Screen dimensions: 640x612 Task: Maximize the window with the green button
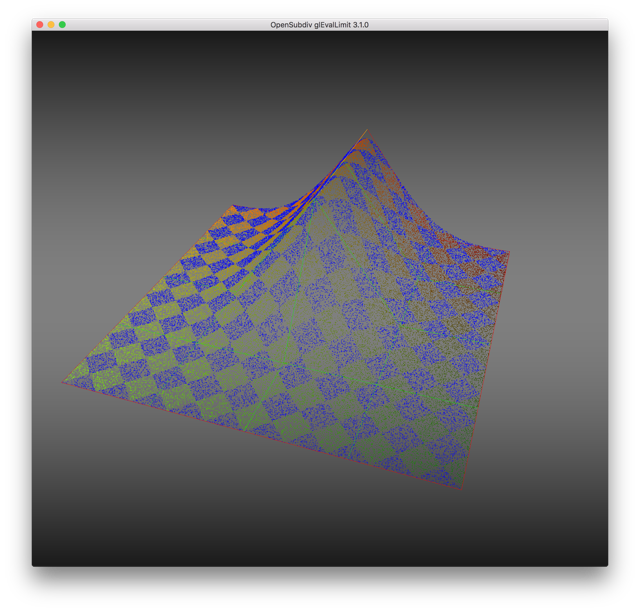[62, 24]
